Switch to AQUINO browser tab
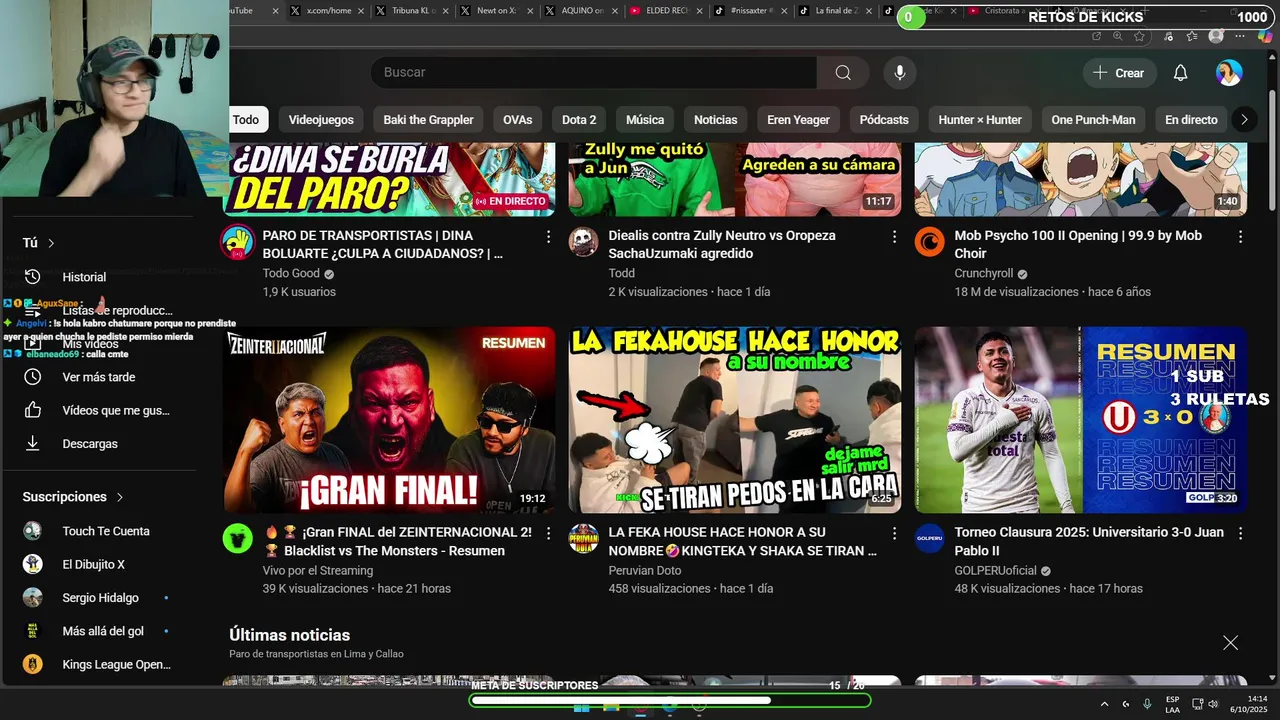The height and width of the screenshot is (720, 1280). tap(580, 10)
